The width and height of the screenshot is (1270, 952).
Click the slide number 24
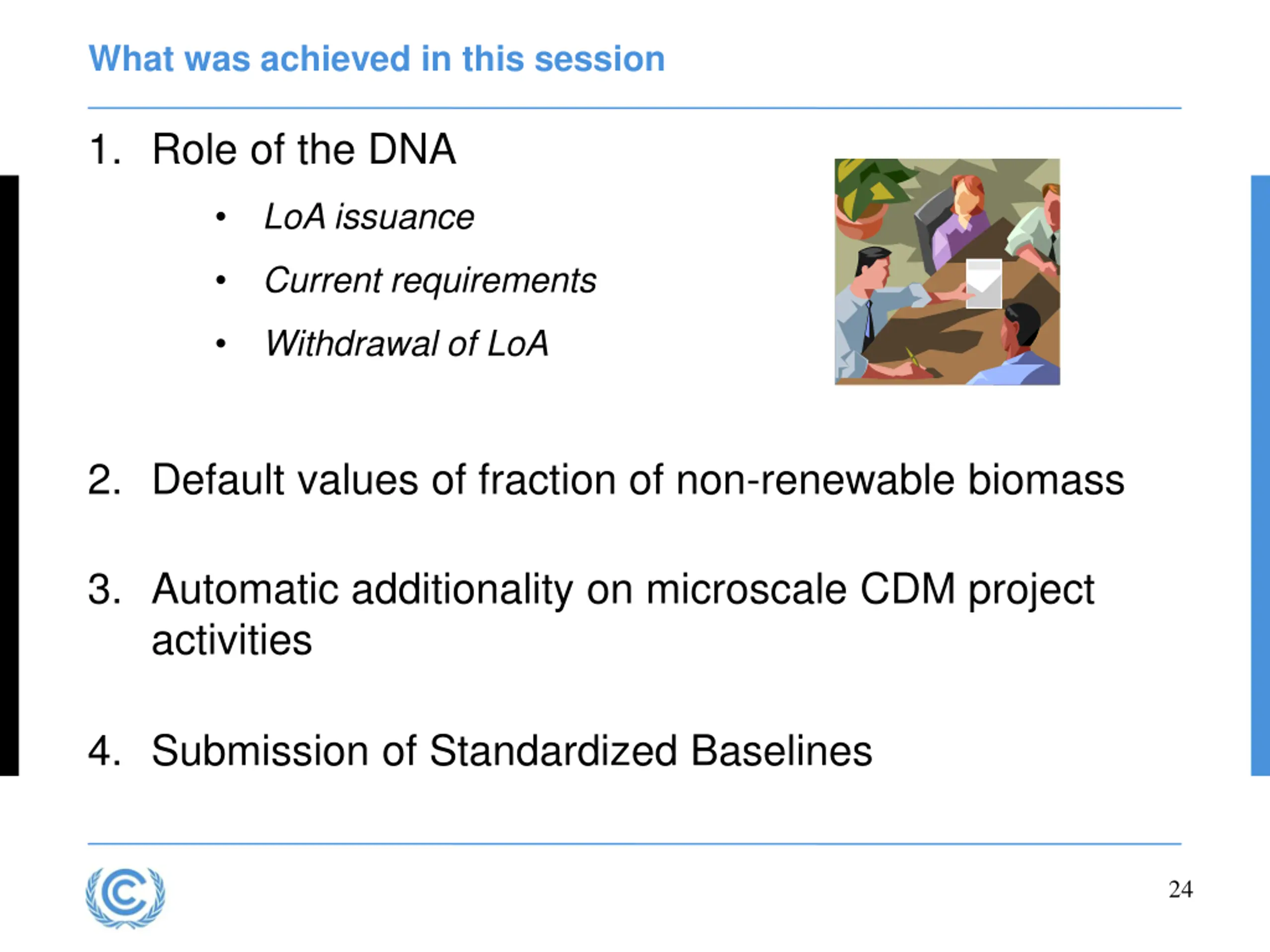1180,890
